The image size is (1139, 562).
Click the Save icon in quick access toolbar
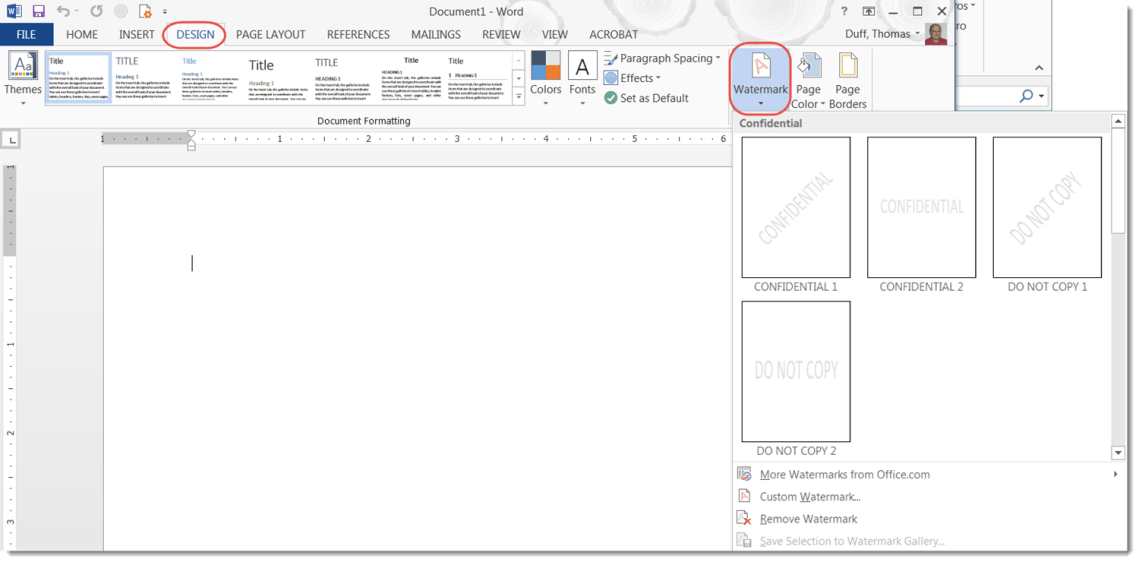pos(39,12)
